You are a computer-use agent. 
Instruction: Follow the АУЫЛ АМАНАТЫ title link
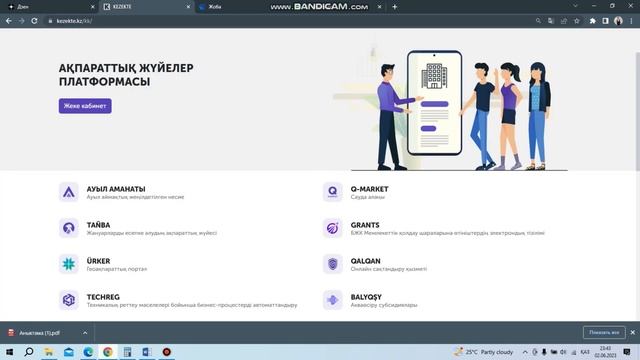pyautogui.click(x=116, y=189)
